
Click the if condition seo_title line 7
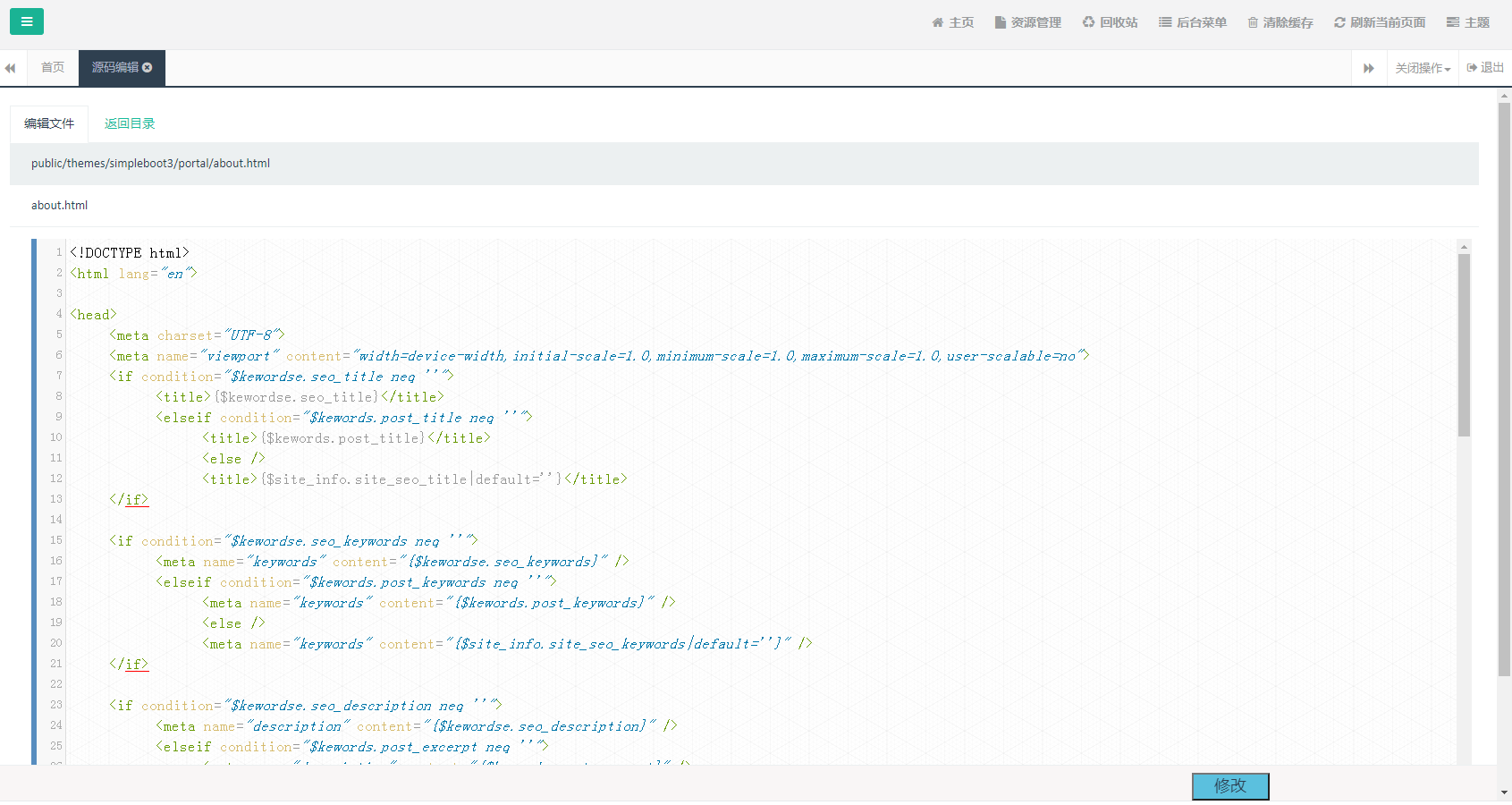coord(282,377)
